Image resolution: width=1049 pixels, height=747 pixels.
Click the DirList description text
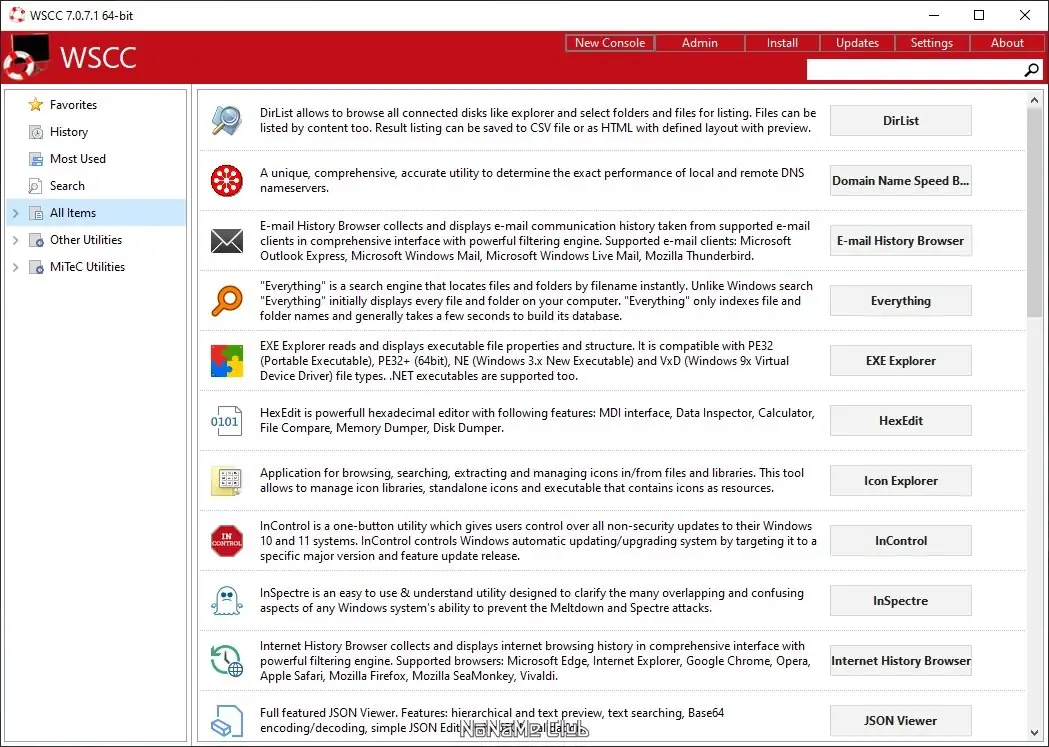click(x=538, y=120)
